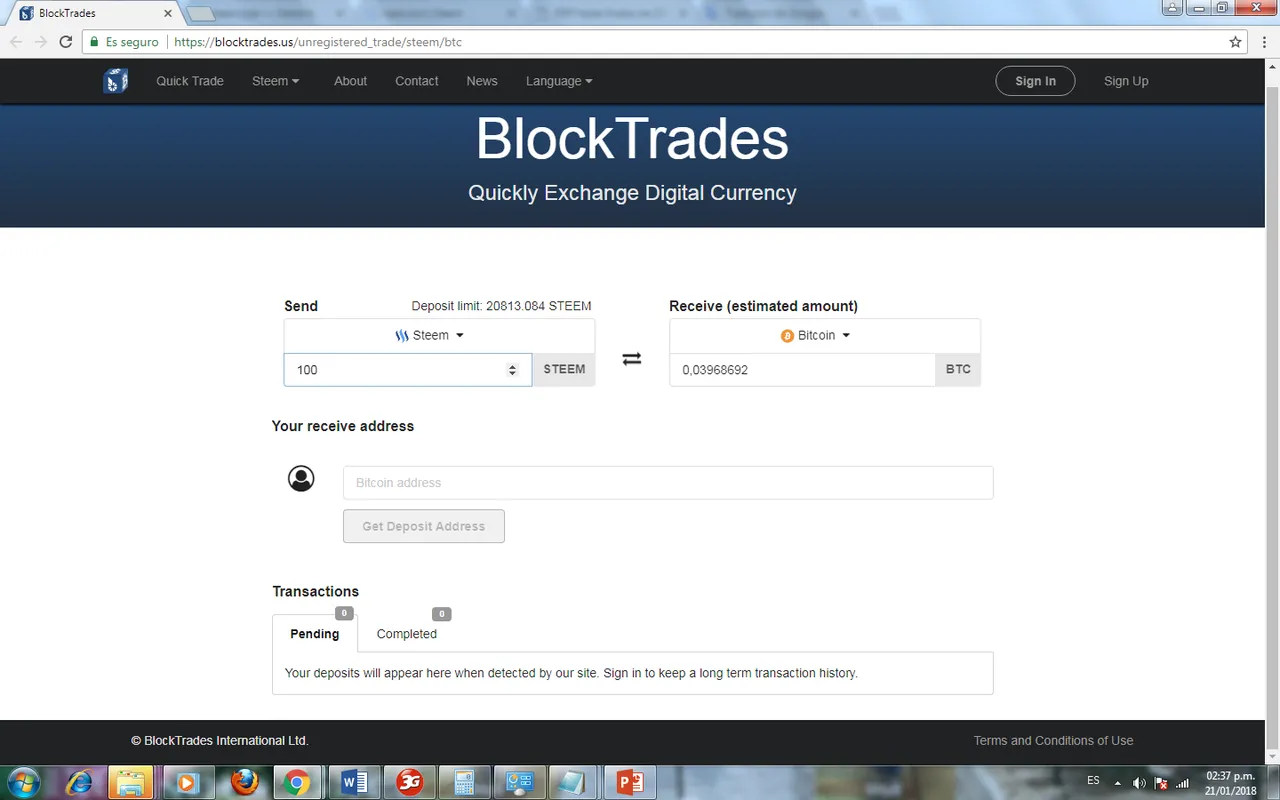Open Internet Explorer from taskbar

click(x=80, y=782)
